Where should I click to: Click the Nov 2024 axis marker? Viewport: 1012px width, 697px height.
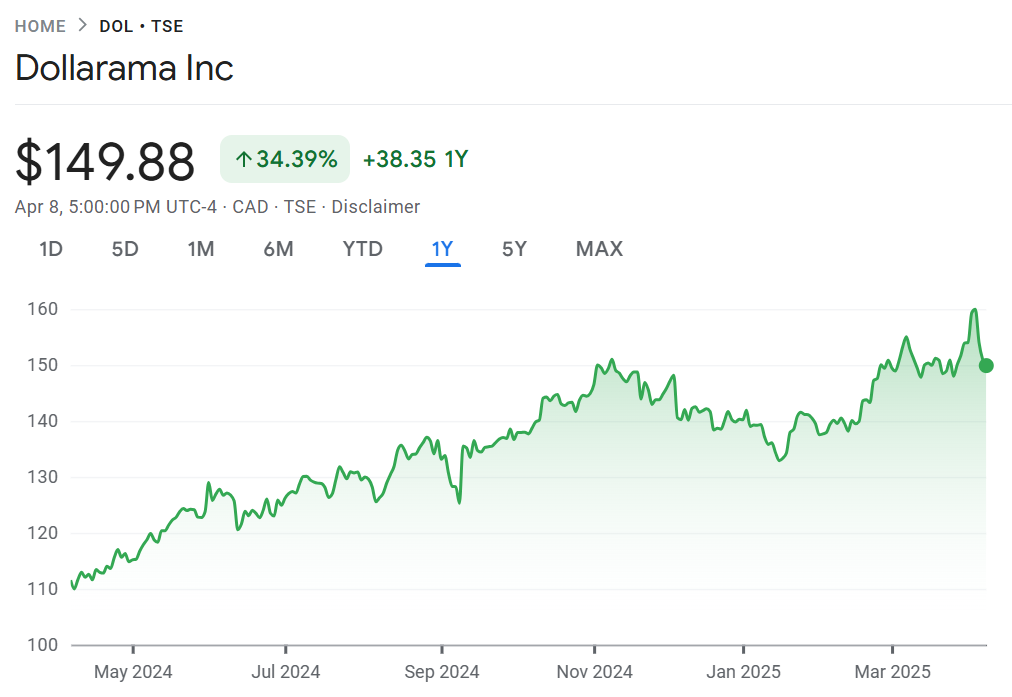click(x=594, y=672)
